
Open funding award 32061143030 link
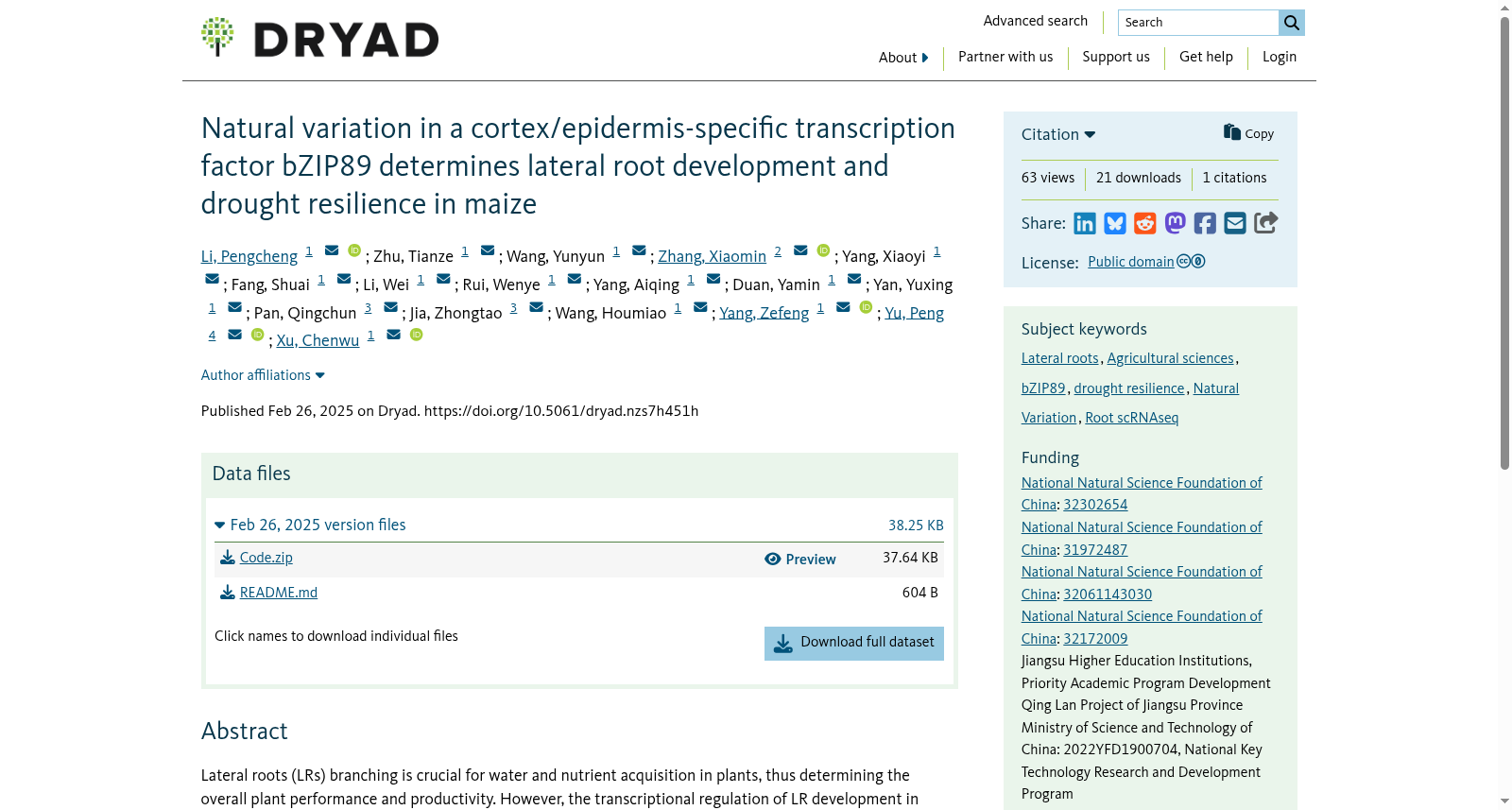1108,595
